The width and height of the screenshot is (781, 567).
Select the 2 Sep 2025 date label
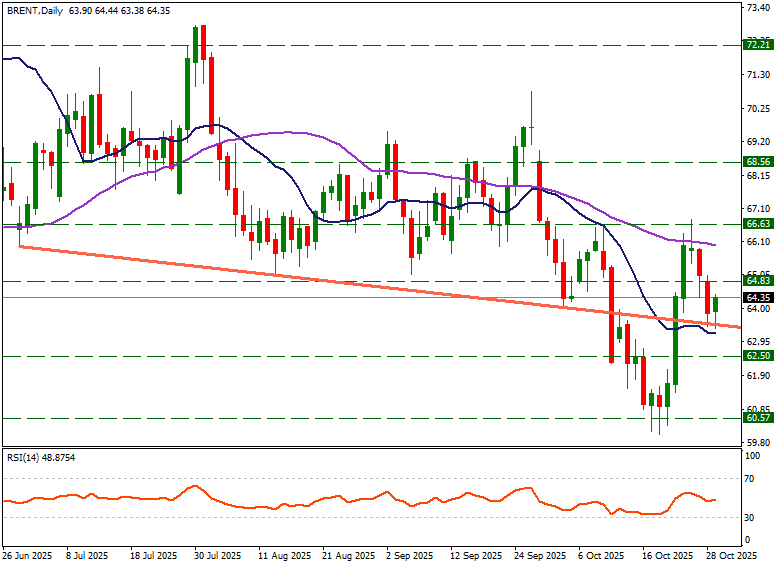(408, 554)
